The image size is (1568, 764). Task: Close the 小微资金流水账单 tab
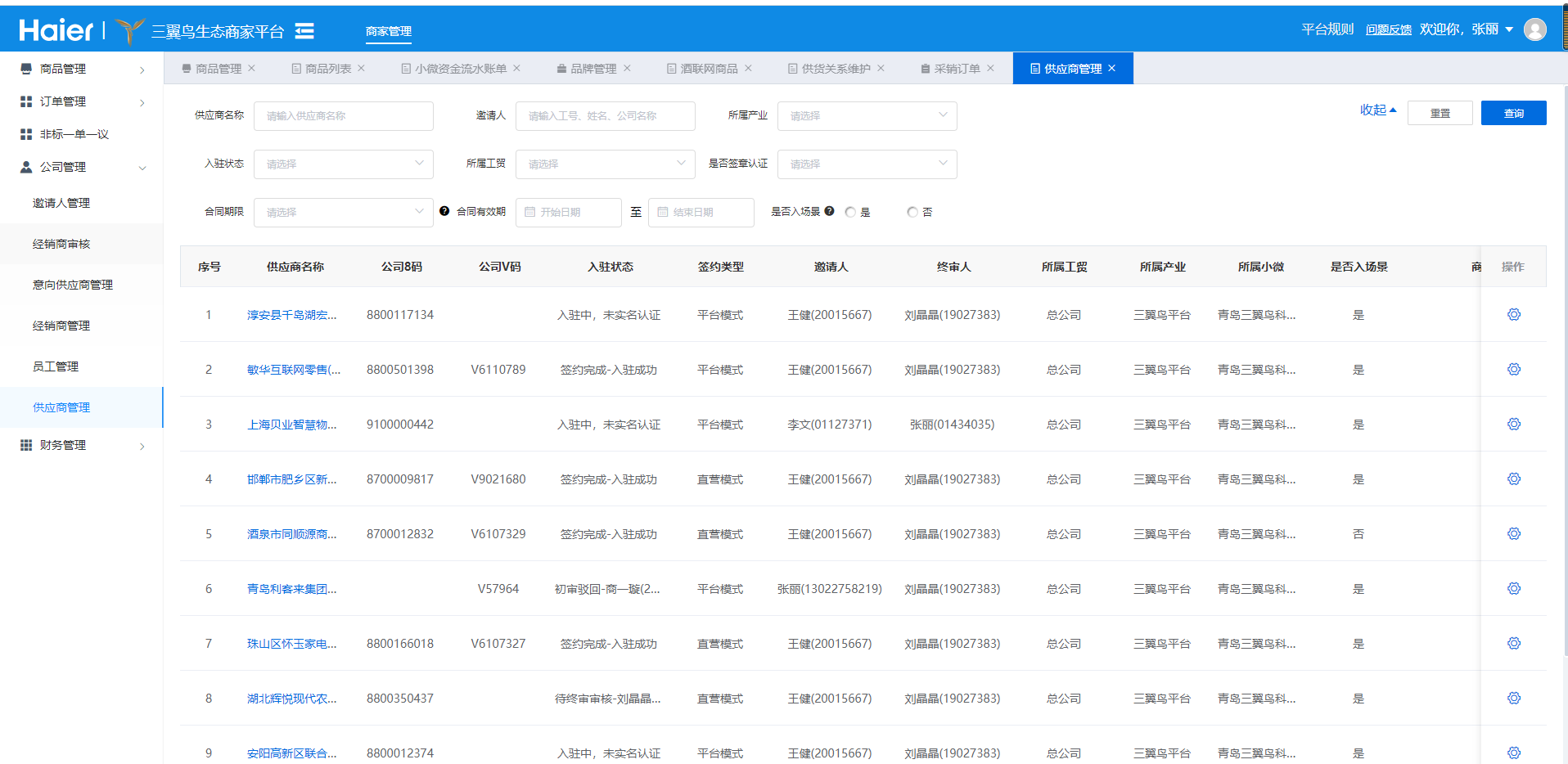516,68
